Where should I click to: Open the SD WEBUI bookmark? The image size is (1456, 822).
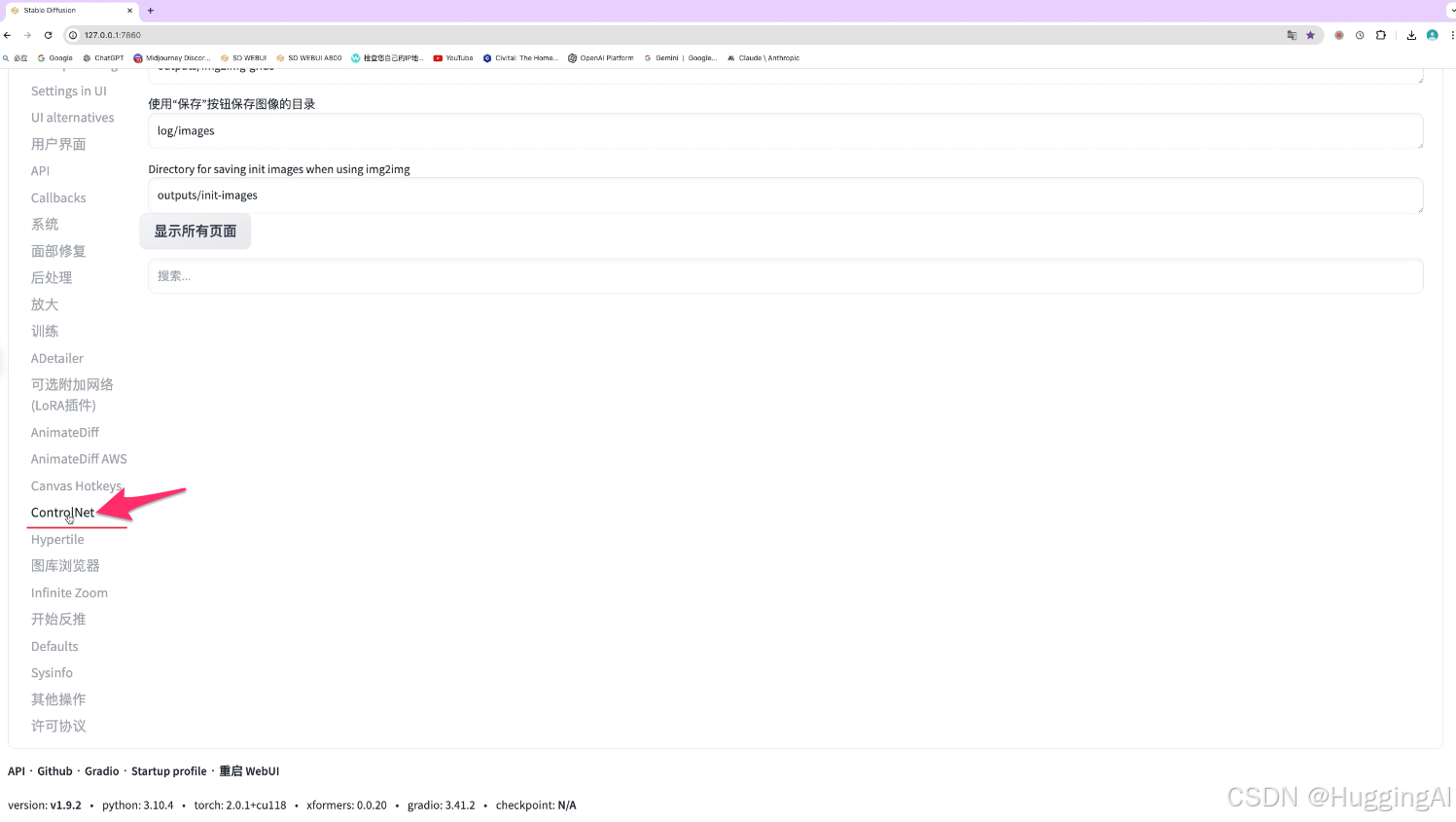click(x=243, y=58)
